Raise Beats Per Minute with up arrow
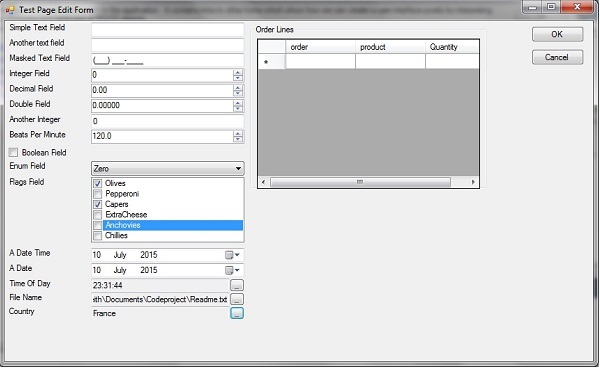Viewport: 600px width, 369px height. (238, 134)
